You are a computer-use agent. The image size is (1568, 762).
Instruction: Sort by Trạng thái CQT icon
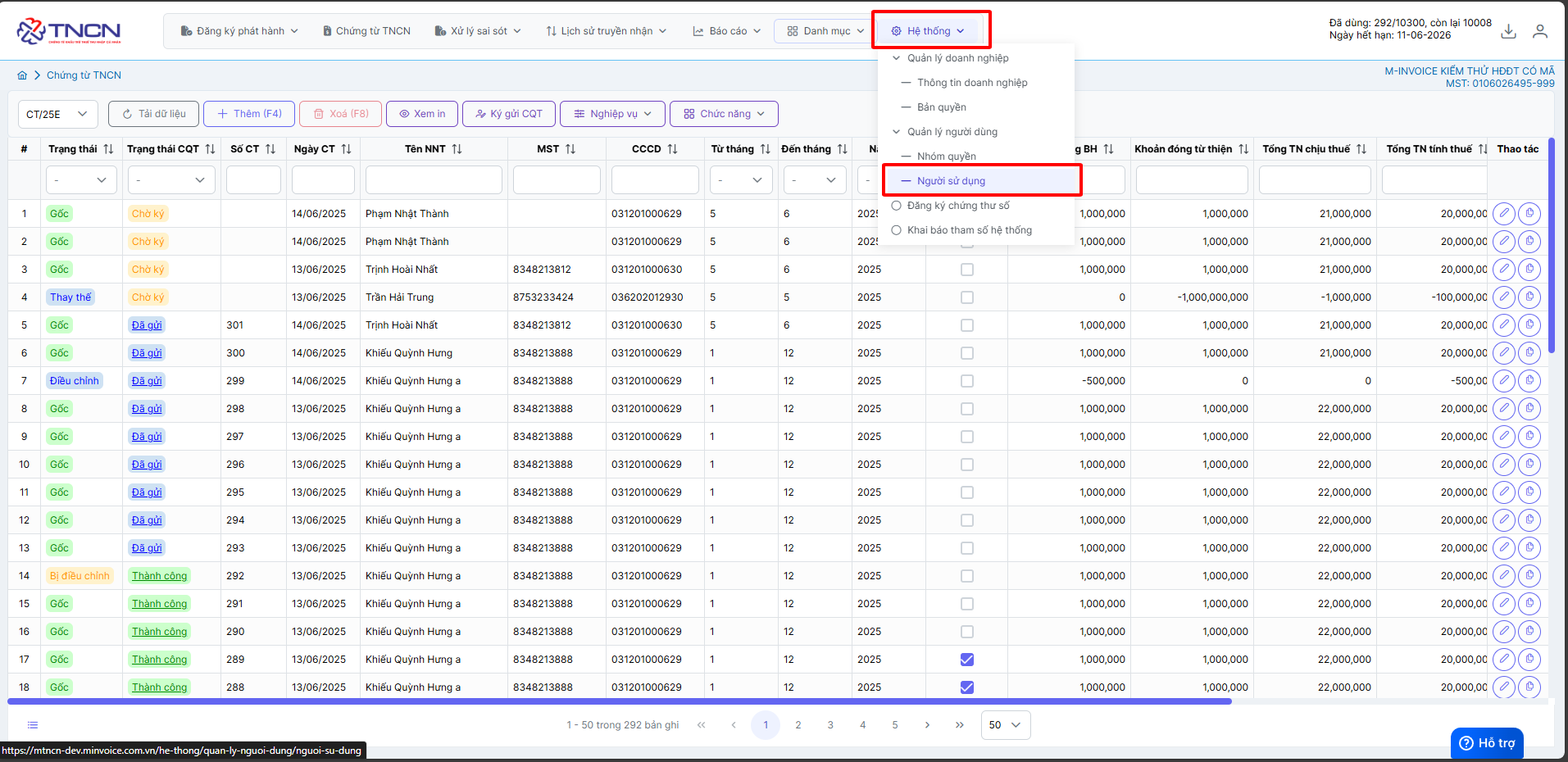(x=210, y=149)
